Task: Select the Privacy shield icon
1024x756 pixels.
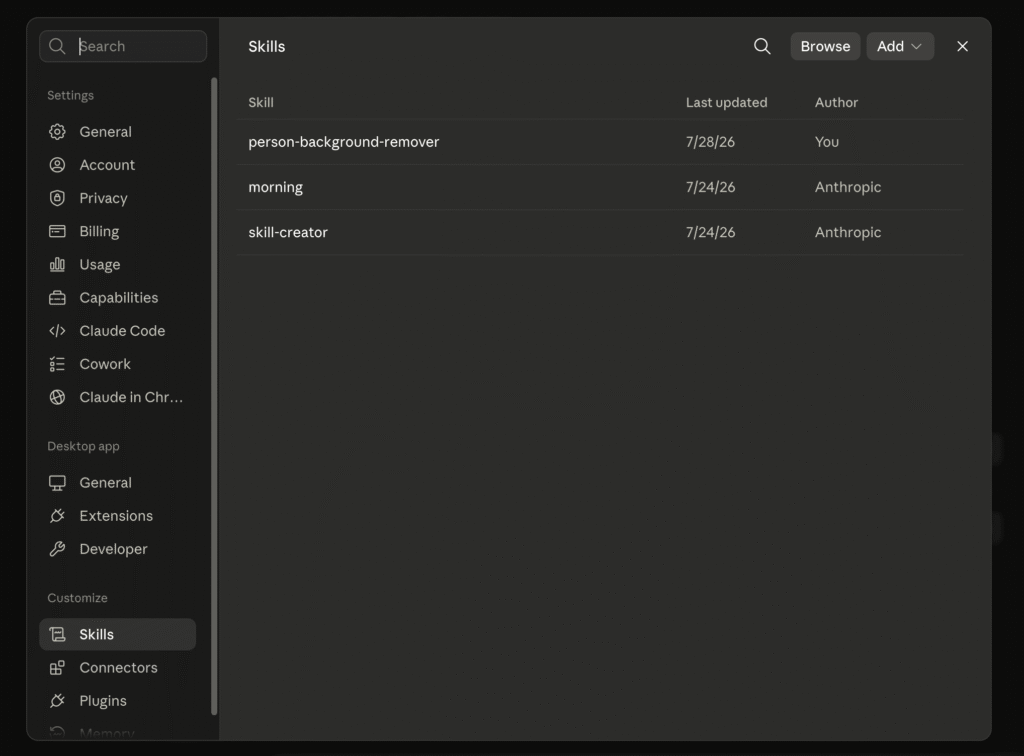Action: [x=57, y=198]
